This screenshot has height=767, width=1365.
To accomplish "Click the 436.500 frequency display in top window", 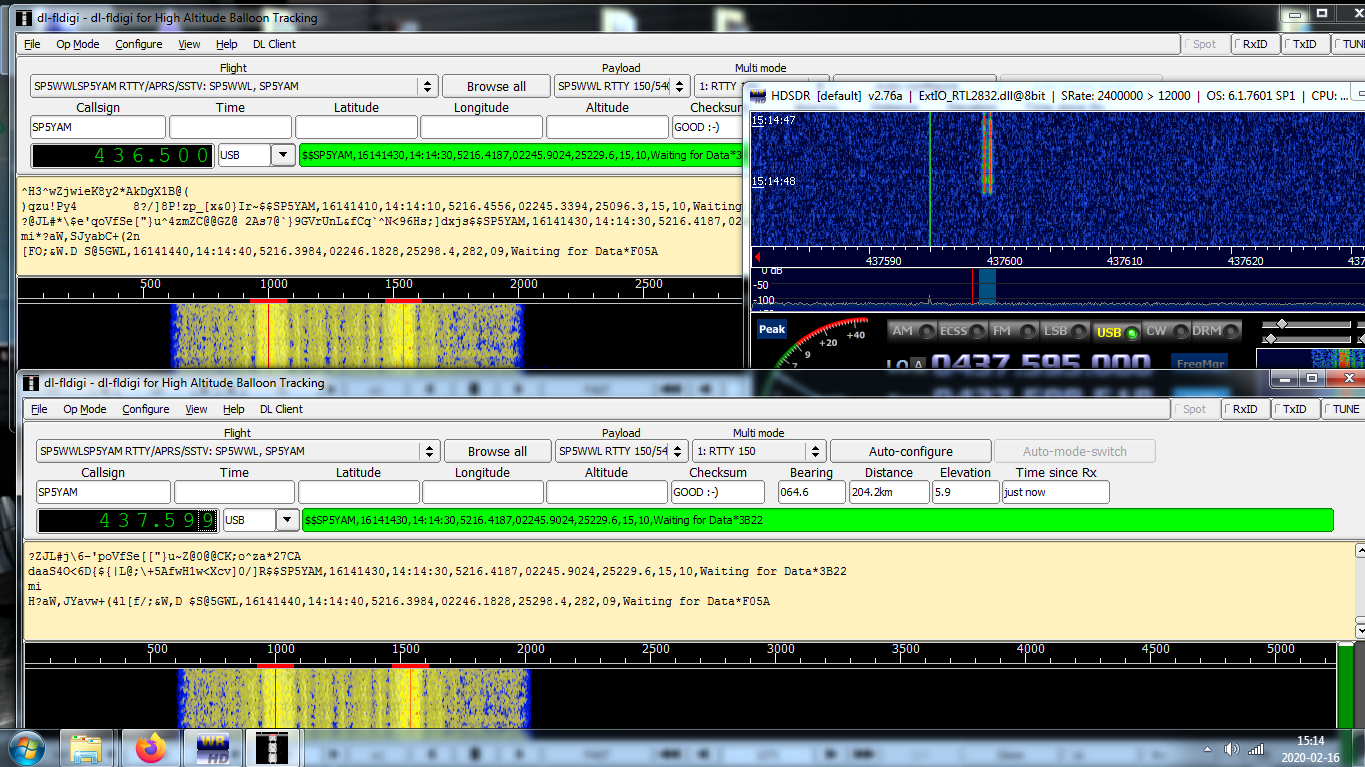I will 123,155.
